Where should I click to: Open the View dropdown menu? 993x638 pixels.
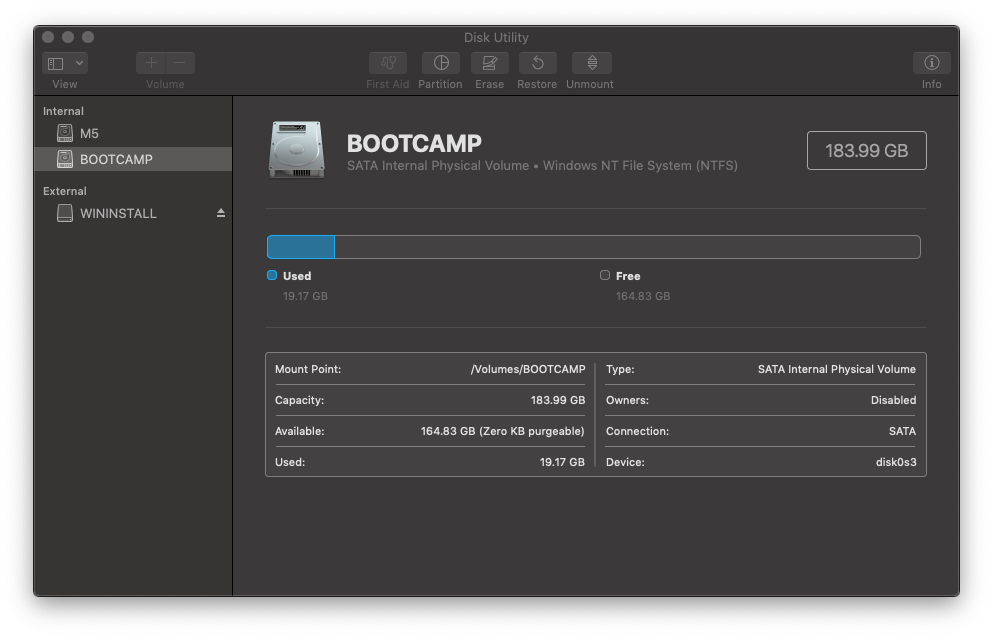point(79,63)
